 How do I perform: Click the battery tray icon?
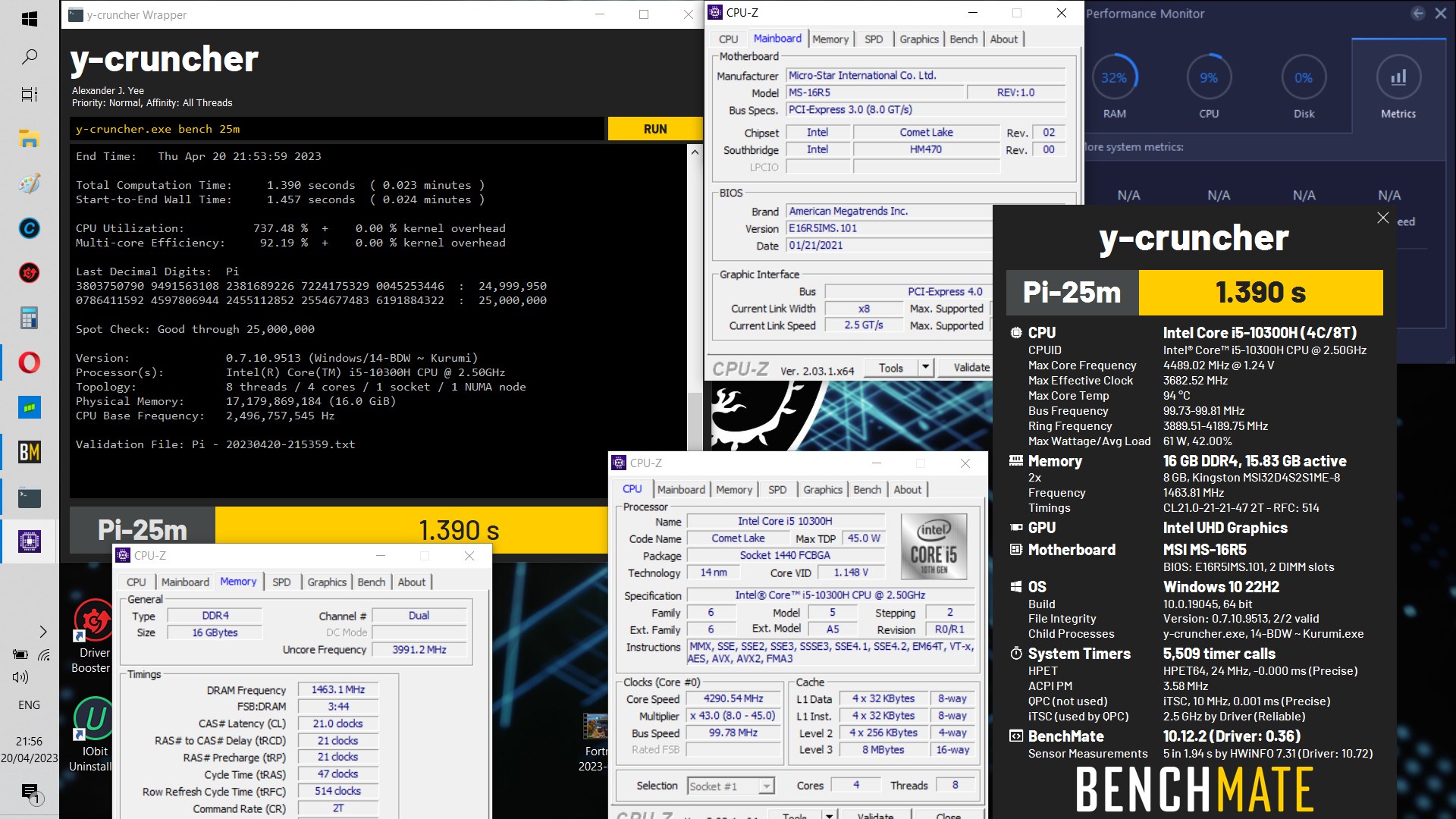coord(20,654)
